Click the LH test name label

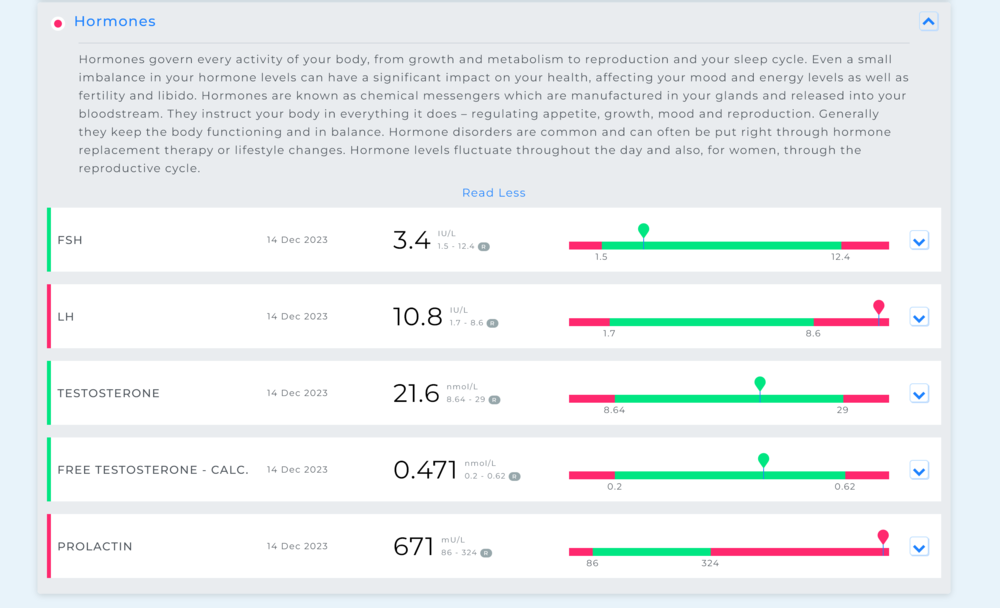tap(66, 317)
